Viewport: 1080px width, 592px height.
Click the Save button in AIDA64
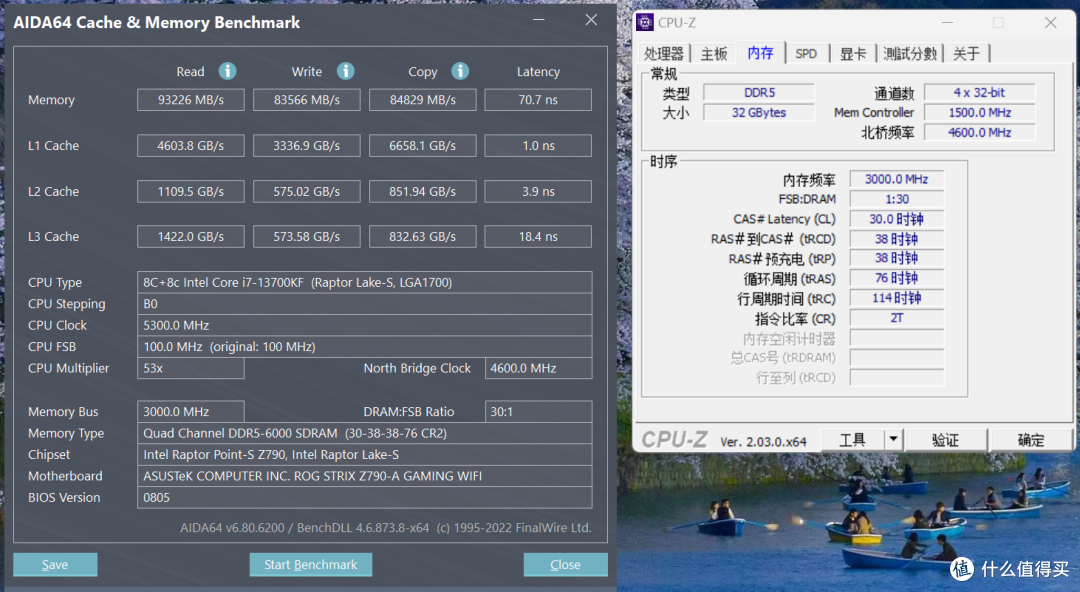click(55, 565)
